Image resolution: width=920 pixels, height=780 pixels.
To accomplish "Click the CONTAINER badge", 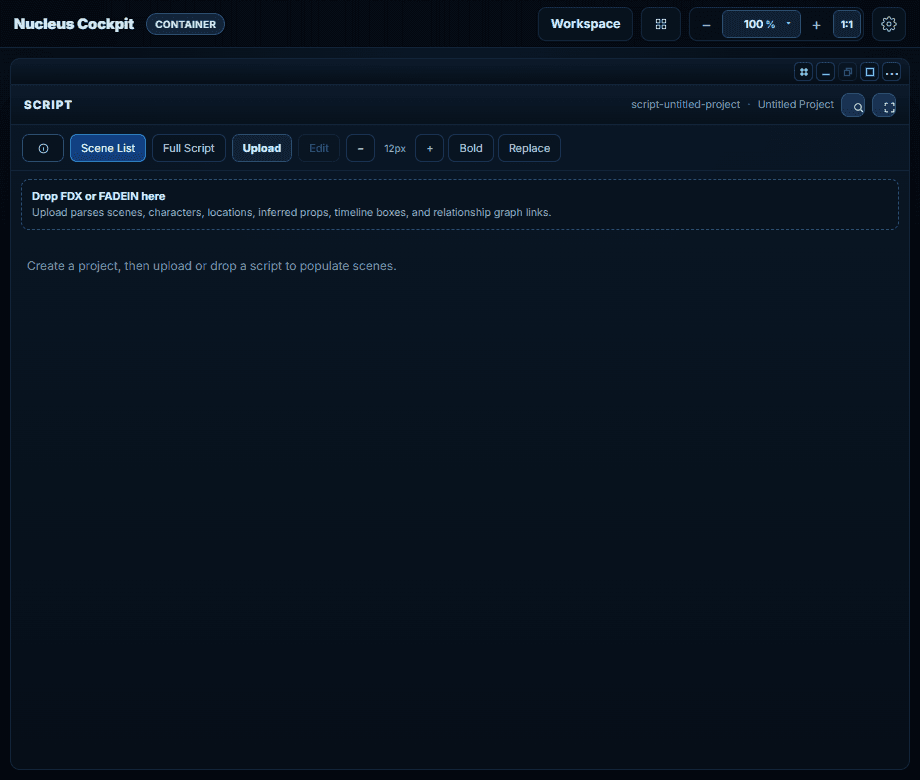I will 185,24.
